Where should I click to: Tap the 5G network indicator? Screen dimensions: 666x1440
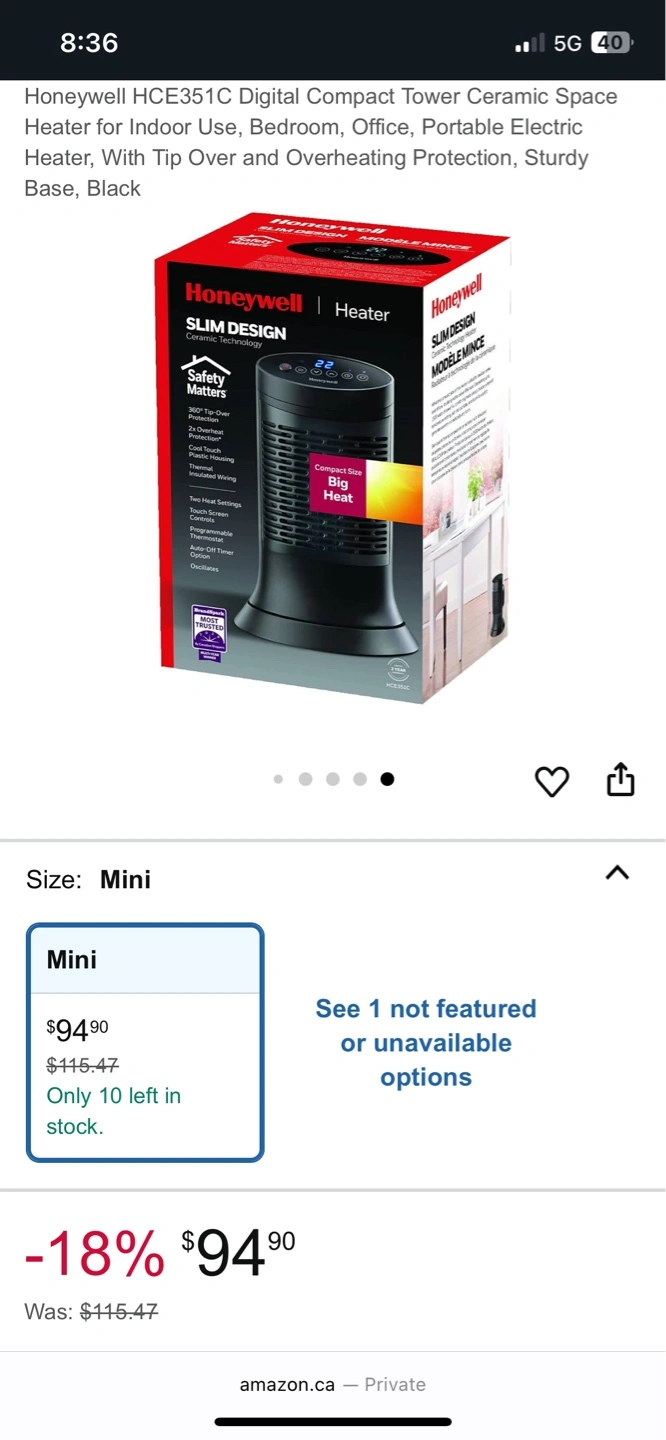[568, 43]
